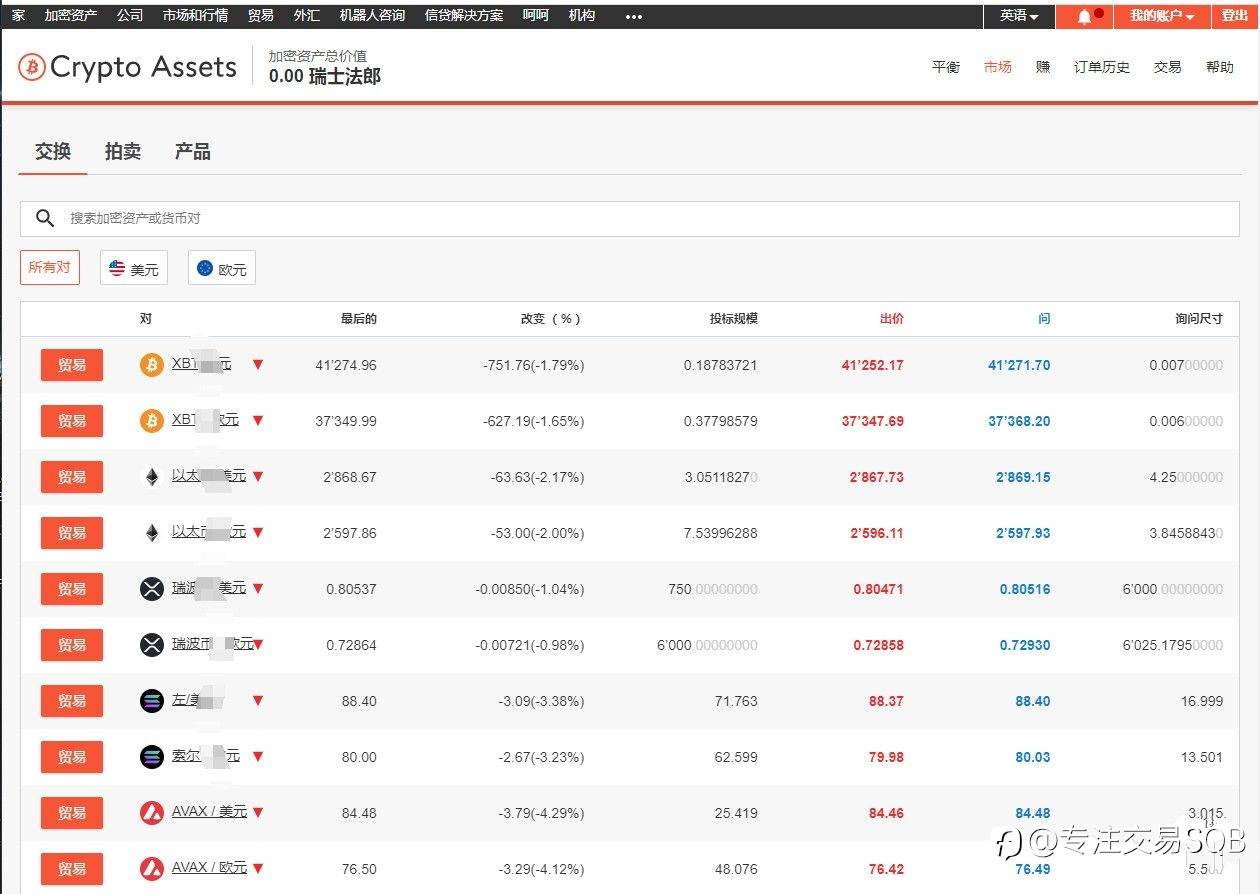This screenshot has height=894, width=1260.
Task: Click the more menu ellipsis in top bar
Action: (x=634, y=16)
